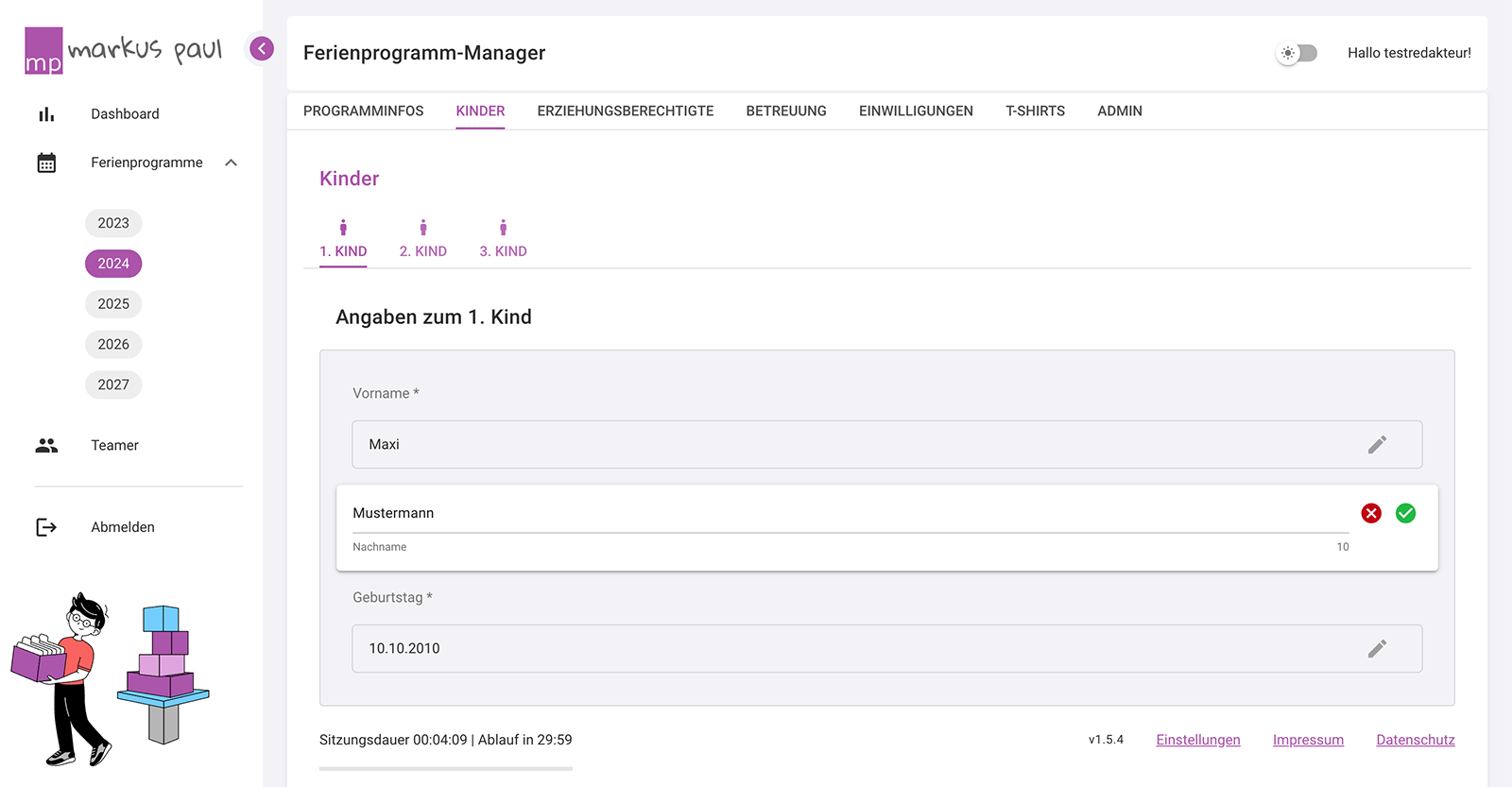Click the session duration progress bar
Image resolution: width=1512 pixels, height=787 pixels.
pyautogui.click(x=446, y=768)
